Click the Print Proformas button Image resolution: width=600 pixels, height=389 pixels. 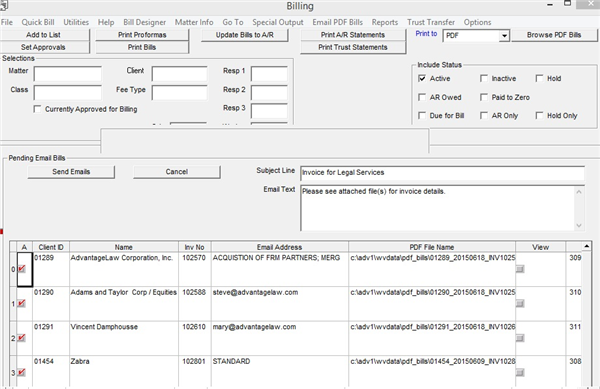point(142,35)
